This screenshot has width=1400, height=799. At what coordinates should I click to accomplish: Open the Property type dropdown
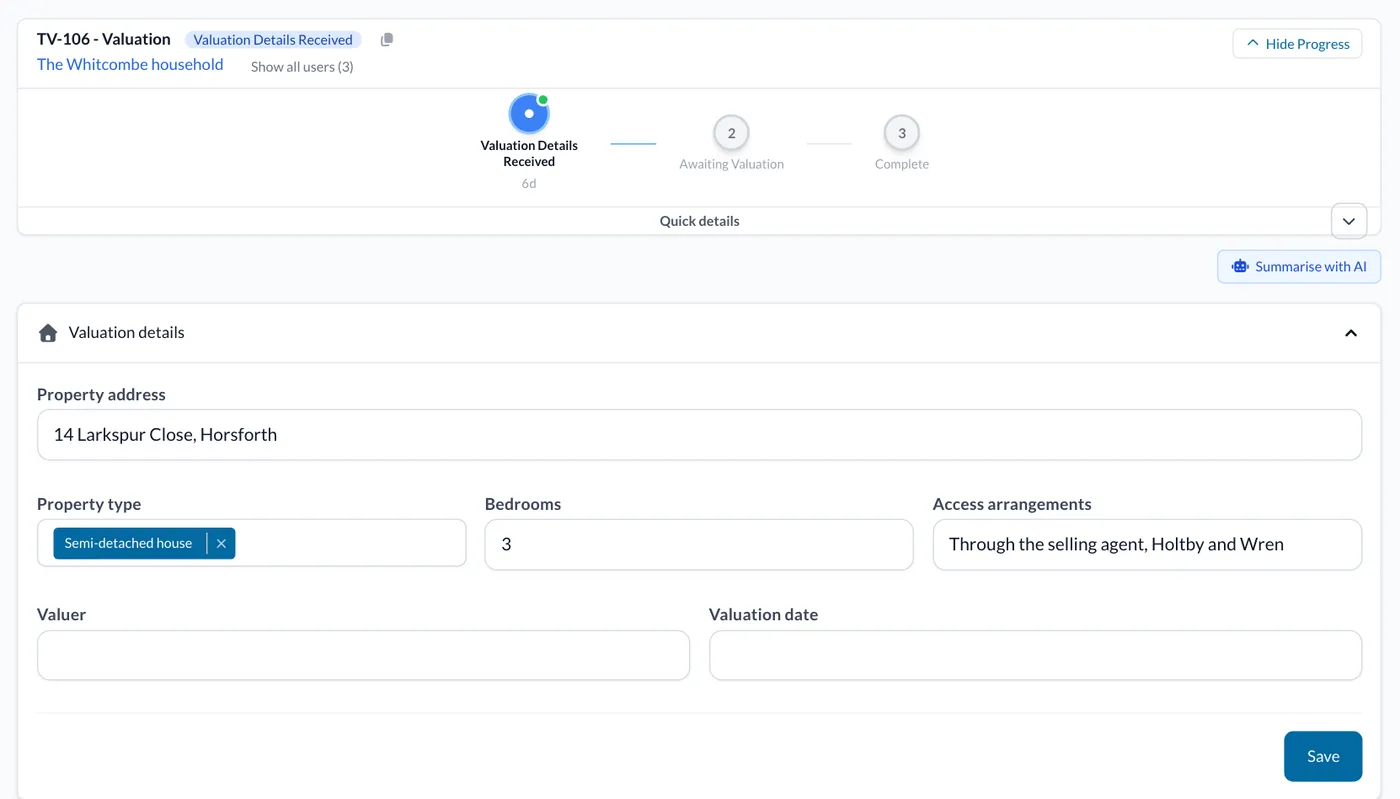tap(252, 543)
